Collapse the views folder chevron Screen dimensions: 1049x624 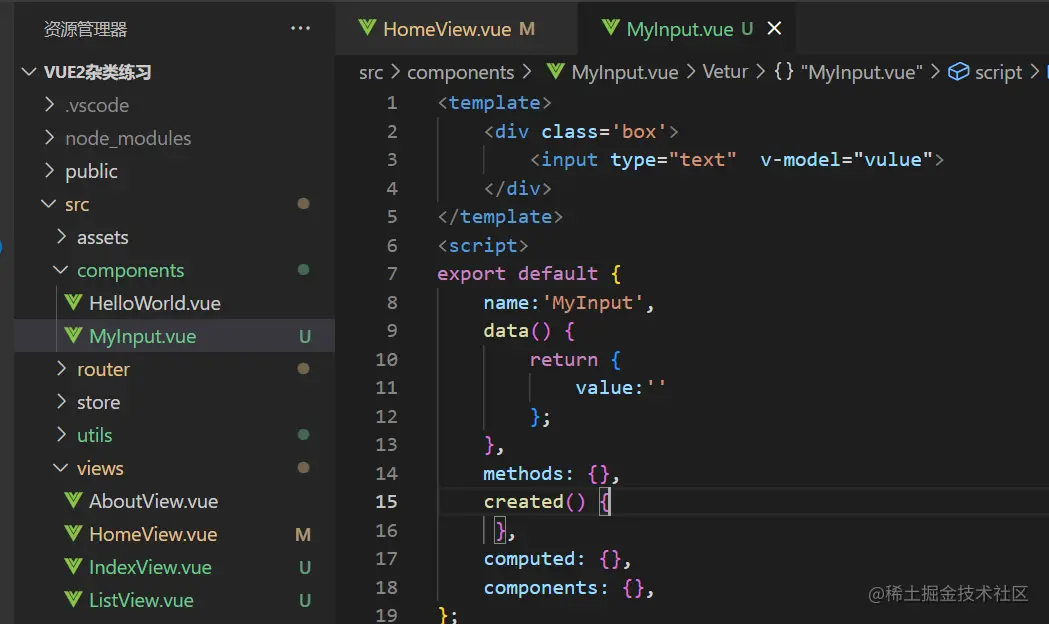click(60, 467)
